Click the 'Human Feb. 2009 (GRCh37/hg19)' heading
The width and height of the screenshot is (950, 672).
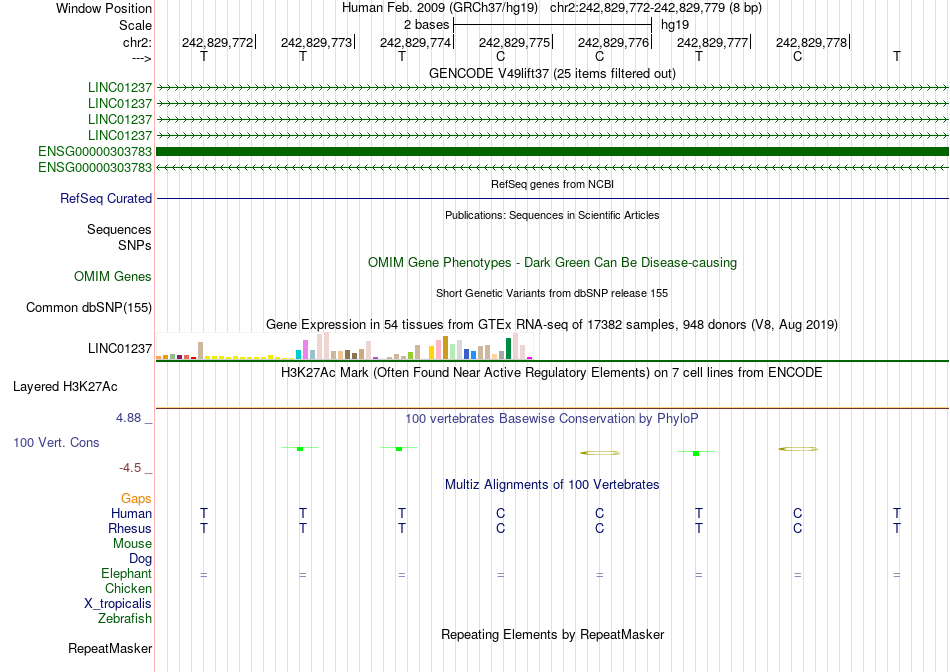pyautogui.click(x=440, y=8)
